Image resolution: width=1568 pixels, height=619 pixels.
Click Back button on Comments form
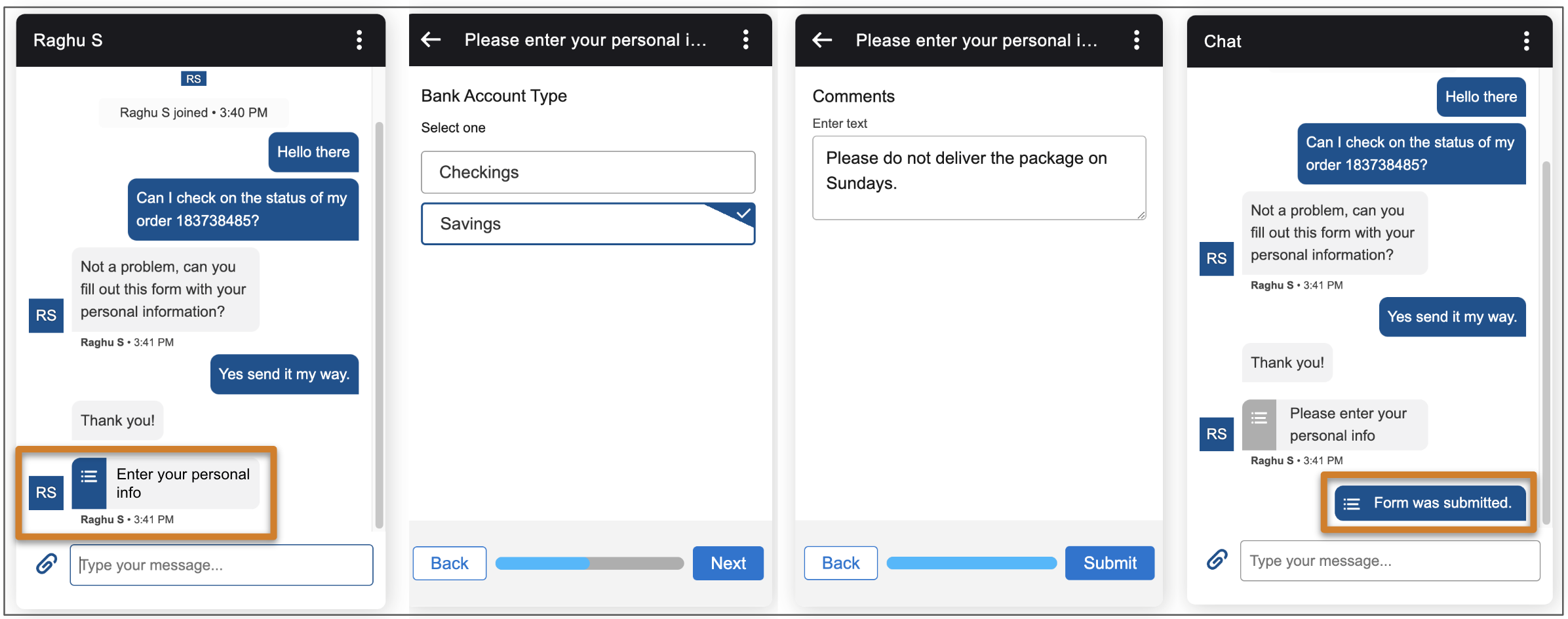pos(840,563)
